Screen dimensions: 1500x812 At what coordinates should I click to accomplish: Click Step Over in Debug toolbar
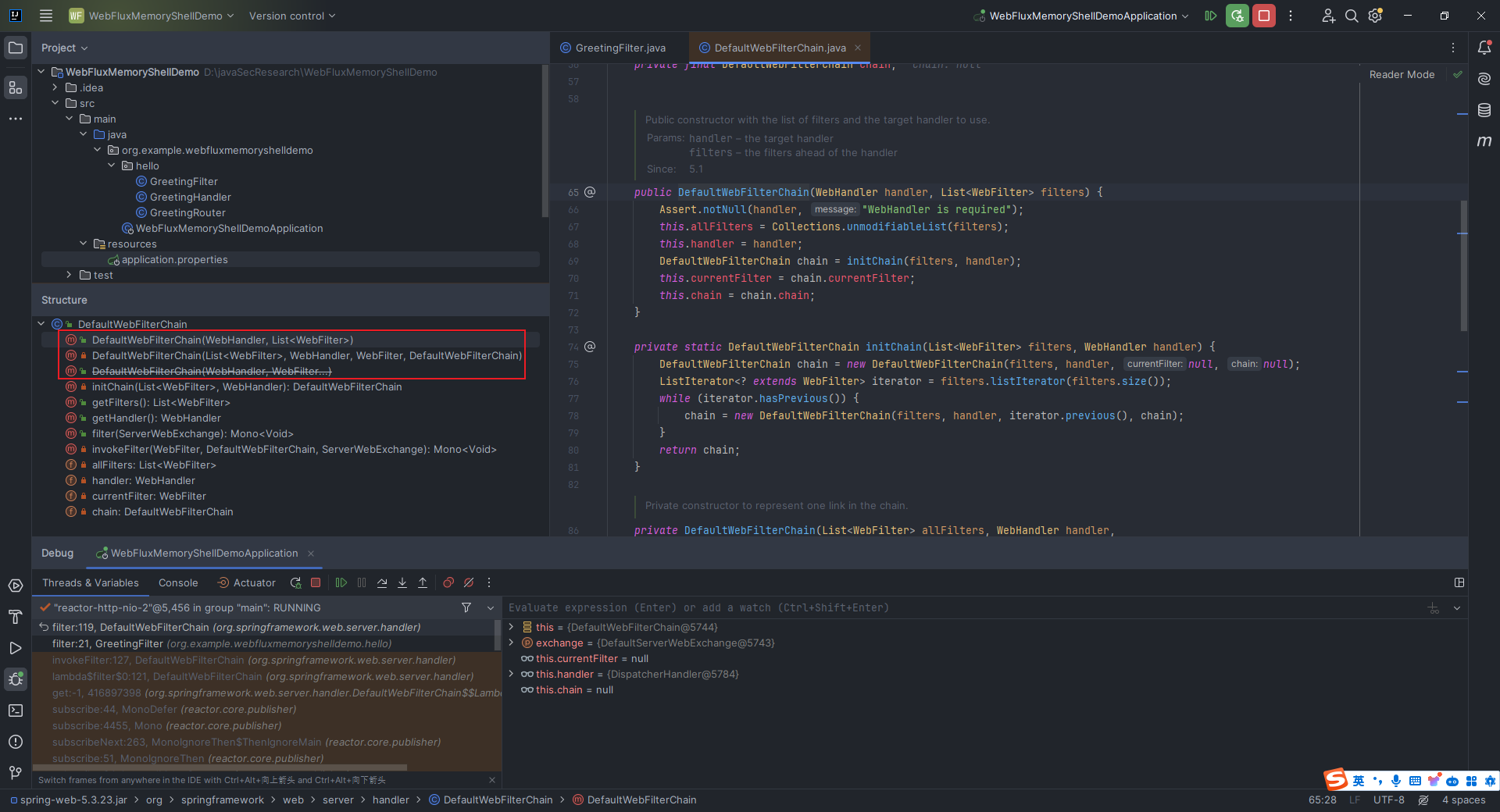click(382, 582)
